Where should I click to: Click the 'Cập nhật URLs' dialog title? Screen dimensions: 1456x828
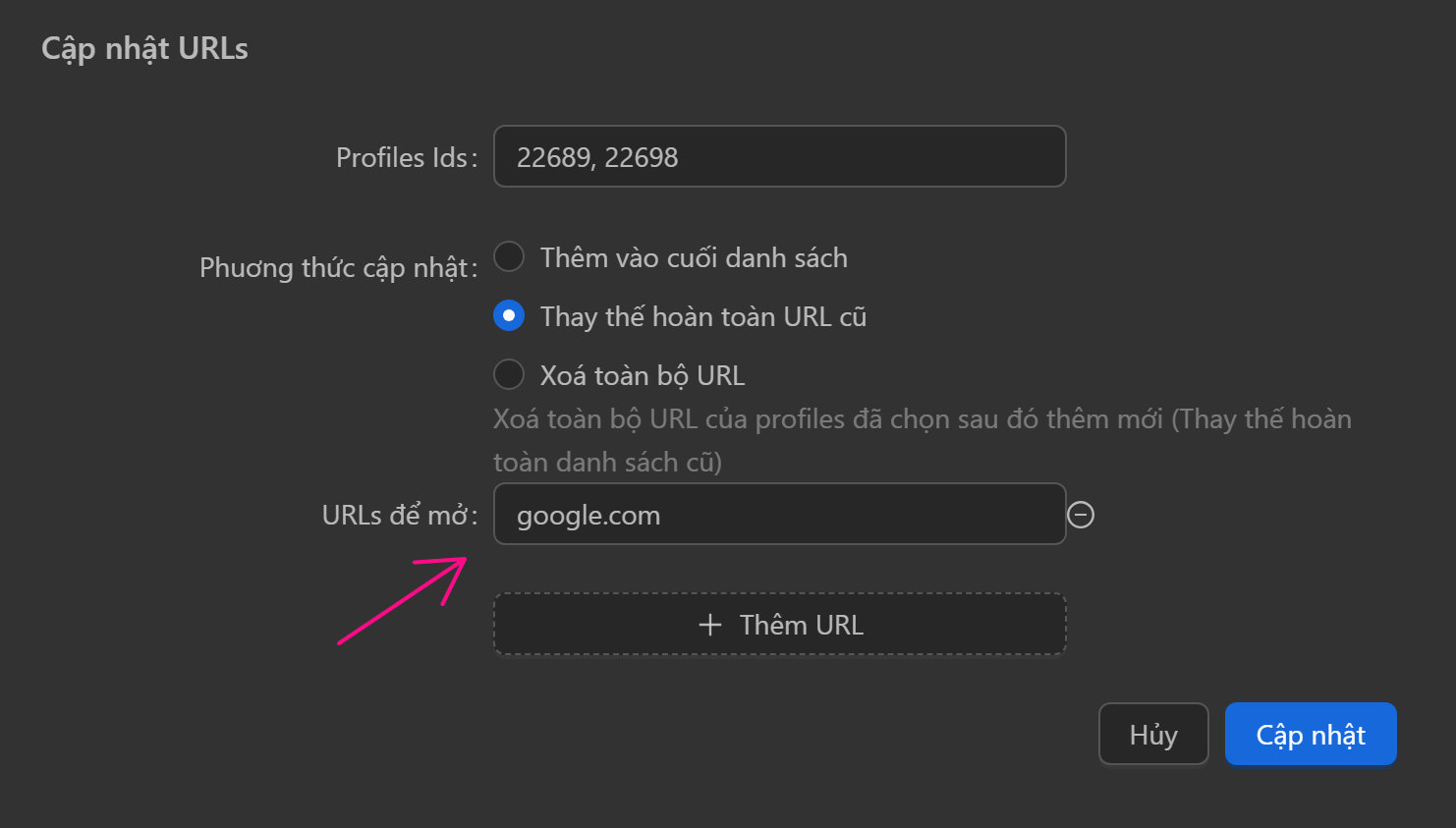[144, 48]
